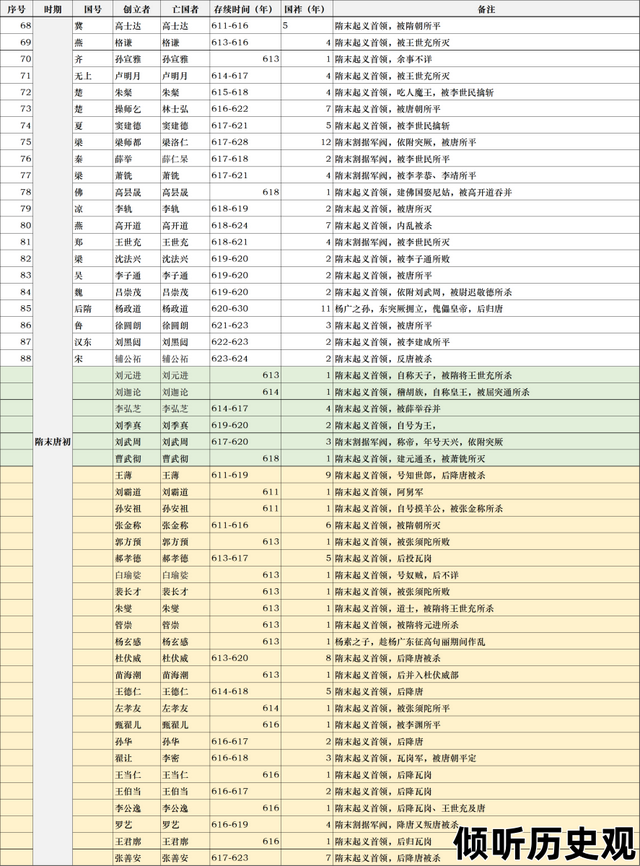Viewport: 640px width, 866px height.
Task: Click the 617-623 duration cell
Action: click(x=245, y=858)
